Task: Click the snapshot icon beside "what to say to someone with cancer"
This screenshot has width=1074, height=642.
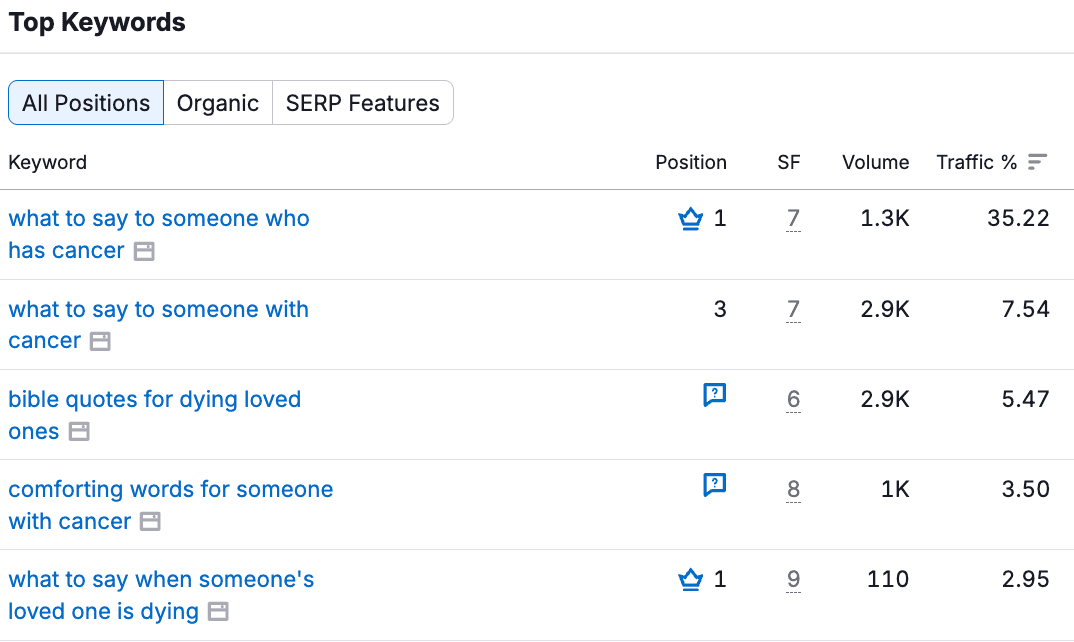Action: (102, 341)
